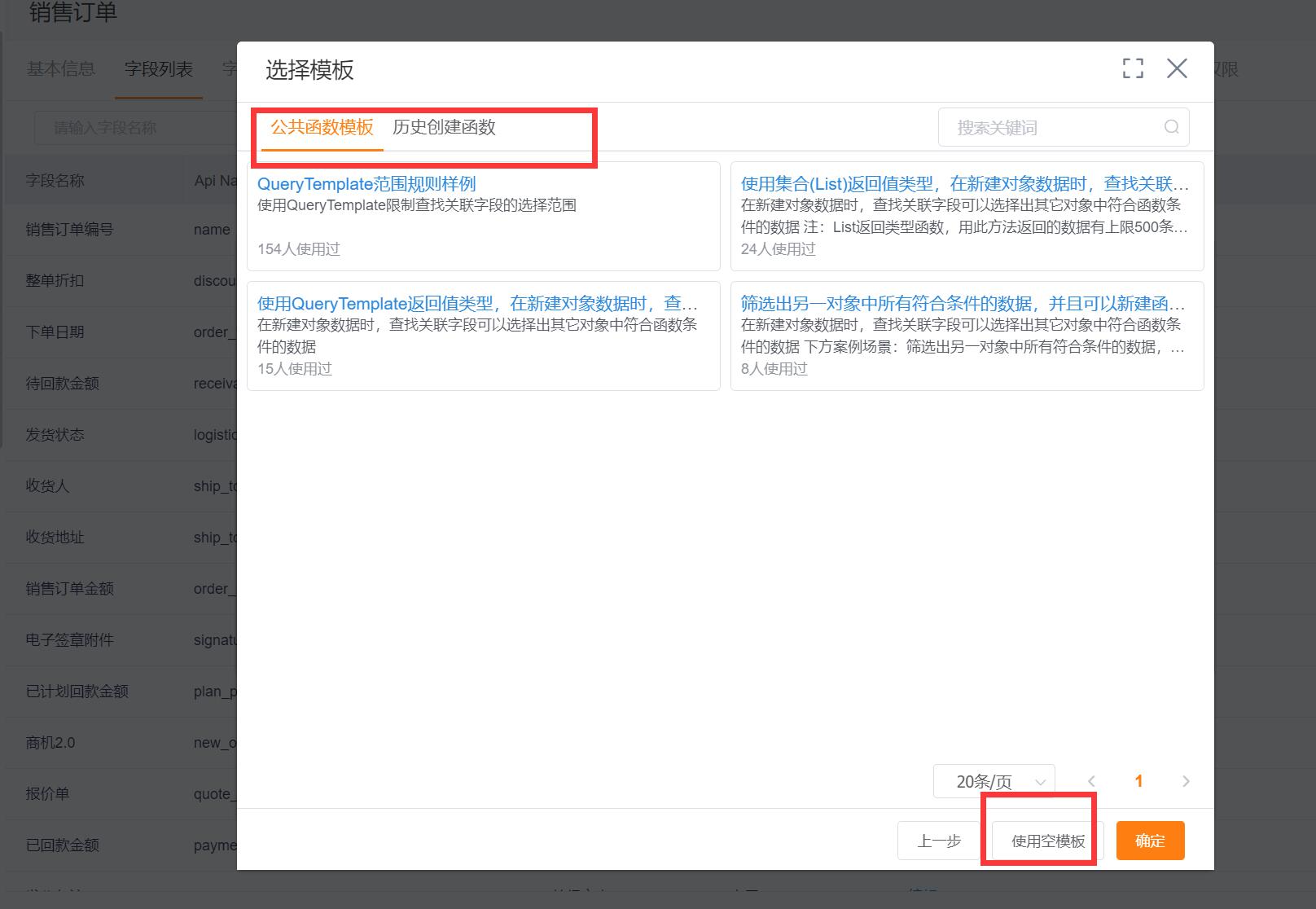Click description 使用QueryTemplate限制查找关联字段的选择范围
Image resolution: width=1316 pixels, height=909 pixels.
(417, 205)
